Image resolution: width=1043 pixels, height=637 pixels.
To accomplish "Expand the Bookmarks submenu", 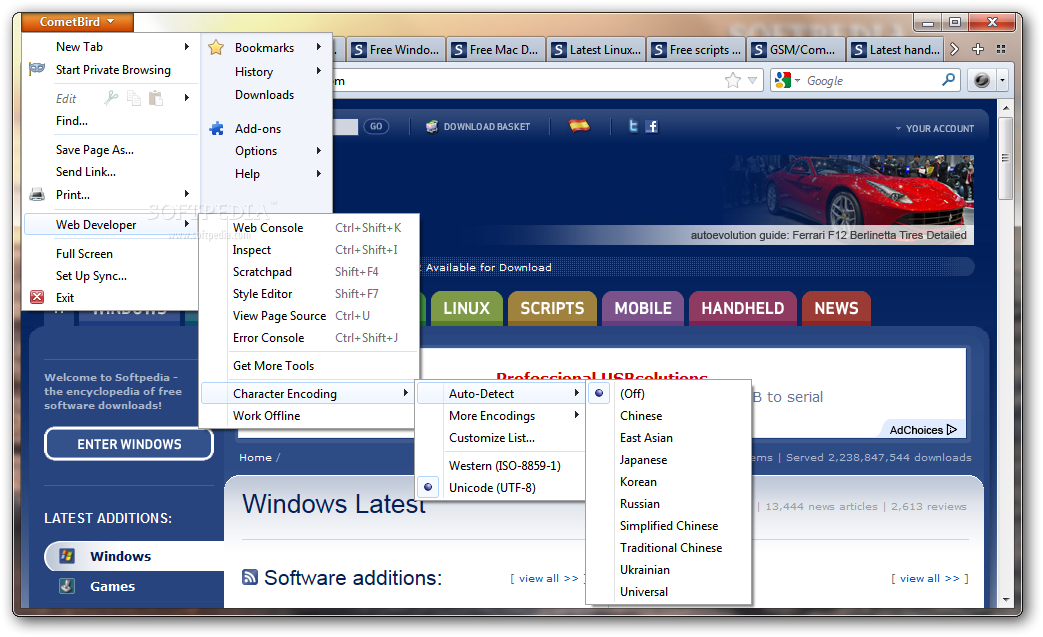I will [x=267, y=48].
